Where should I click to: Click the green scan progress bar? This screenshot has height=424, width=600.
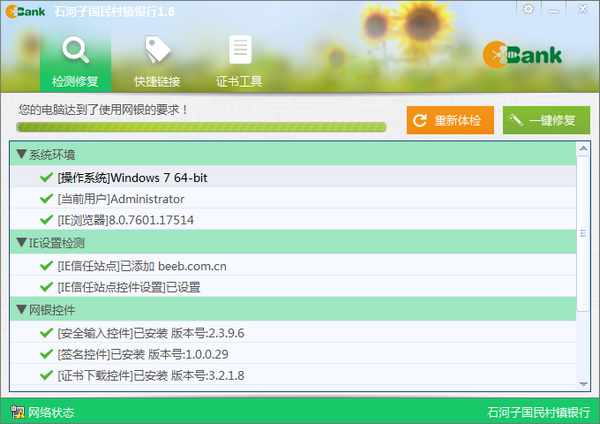[202, 127]
